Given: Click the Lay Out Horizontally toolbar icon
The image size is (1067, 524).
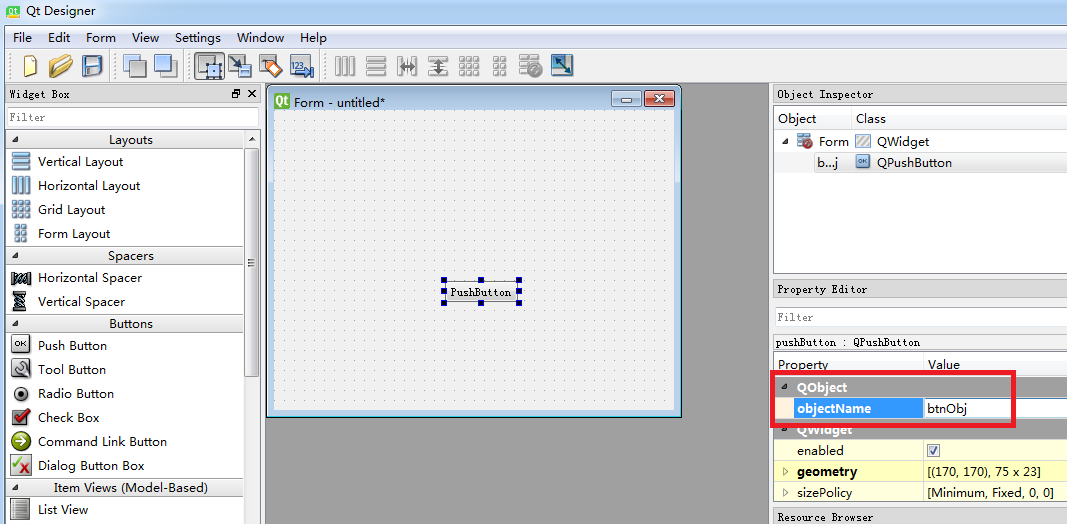Looking at the screenshot, I should point(345,66).
